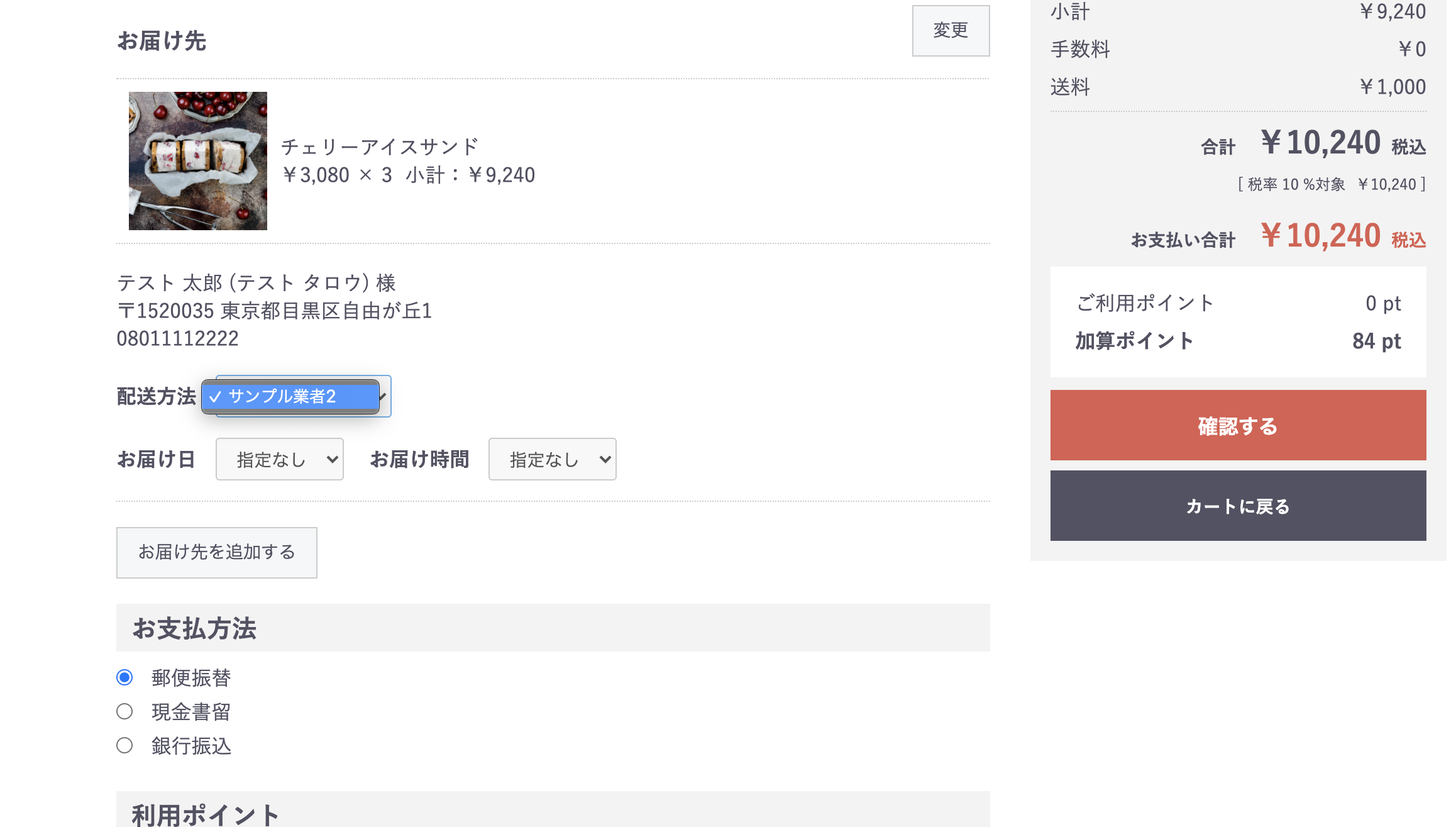Click お届け先を追加する button
Screen dimensions: 1456x827
(x=217, y=552)
